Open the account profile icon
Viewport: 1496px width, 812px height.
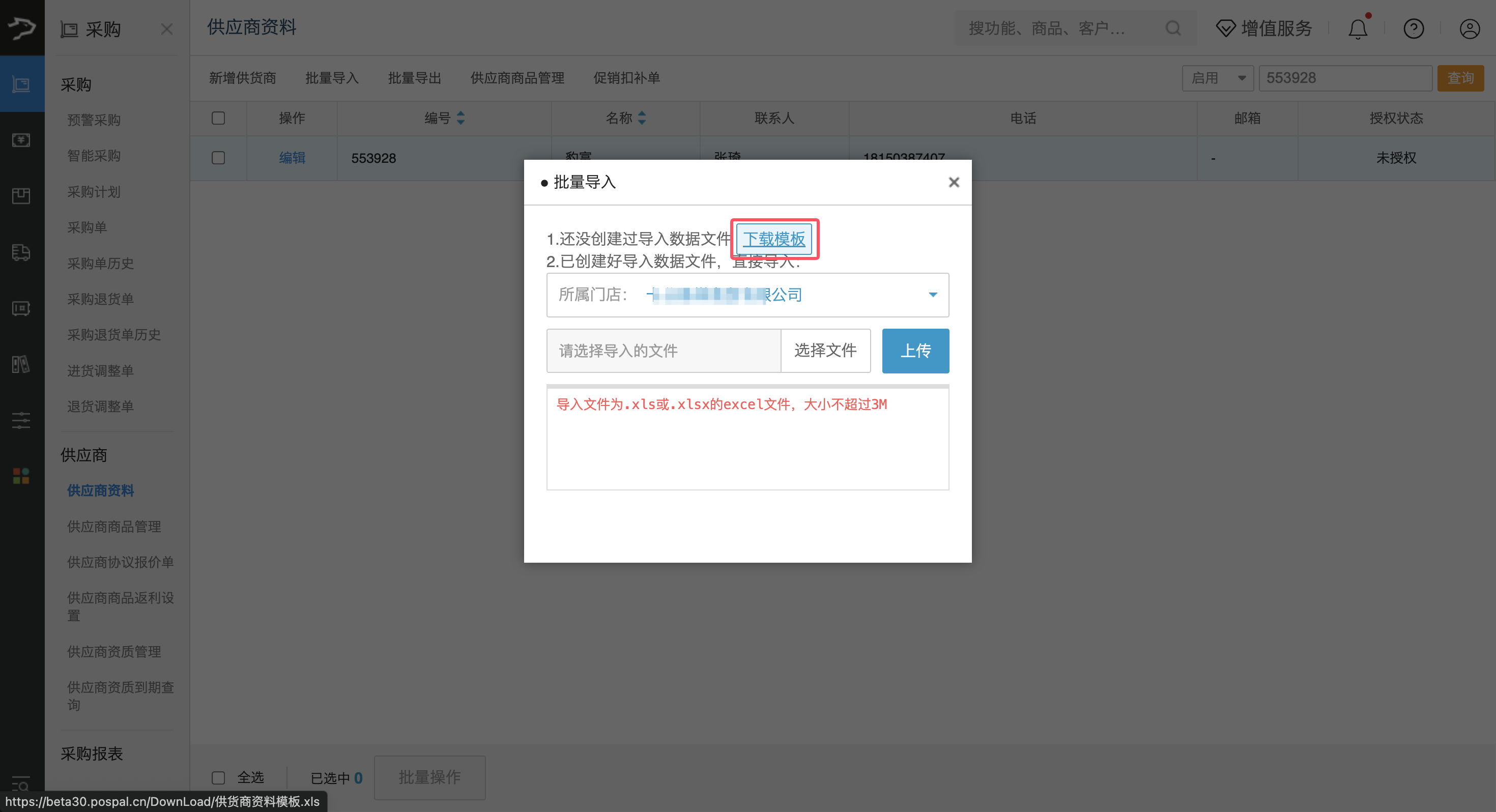[x=1470, y=28]
